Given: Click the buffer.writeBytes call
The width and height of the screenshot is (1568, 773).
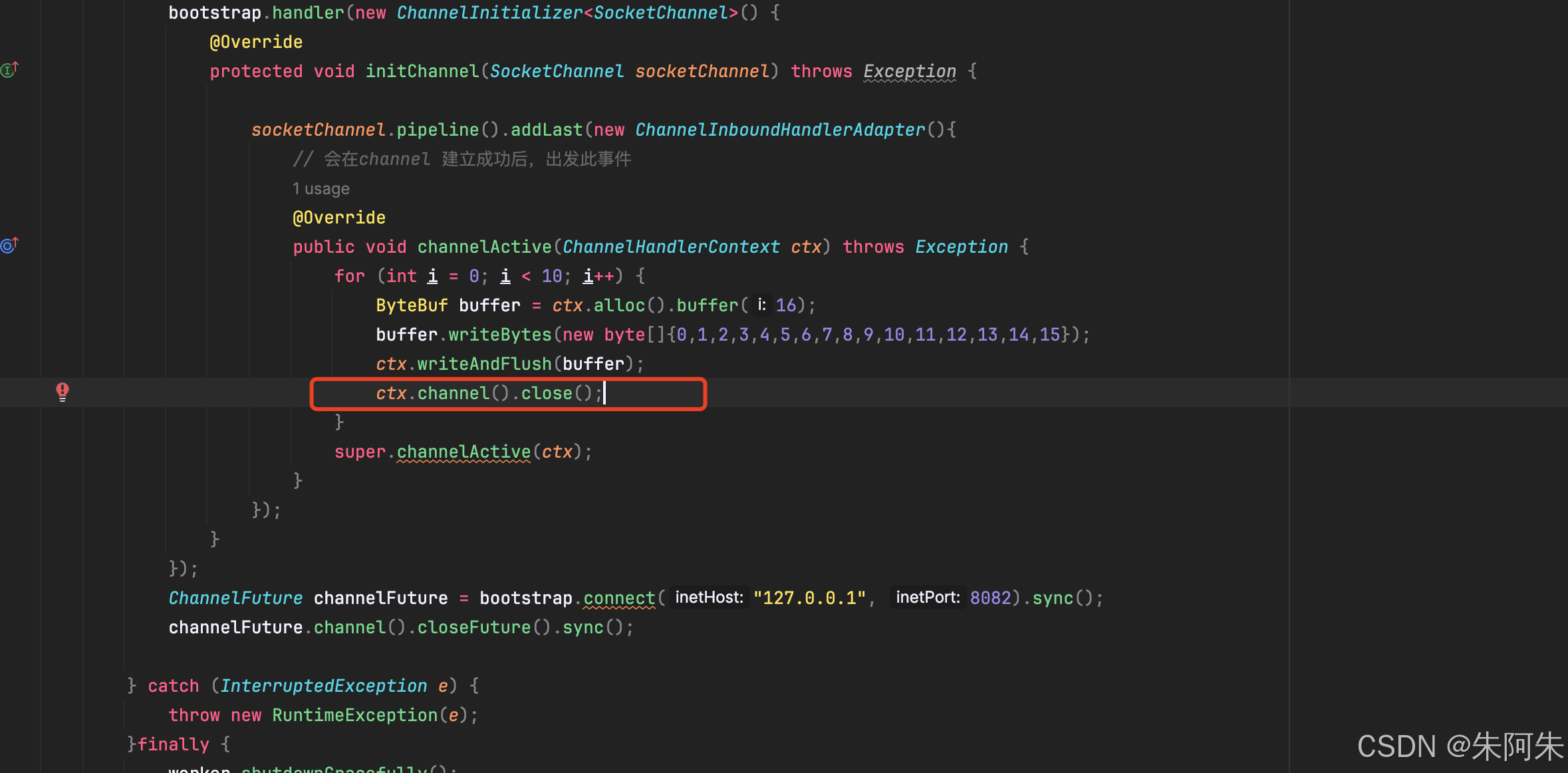Looking at the screenshot, I should tap(463, 335).
